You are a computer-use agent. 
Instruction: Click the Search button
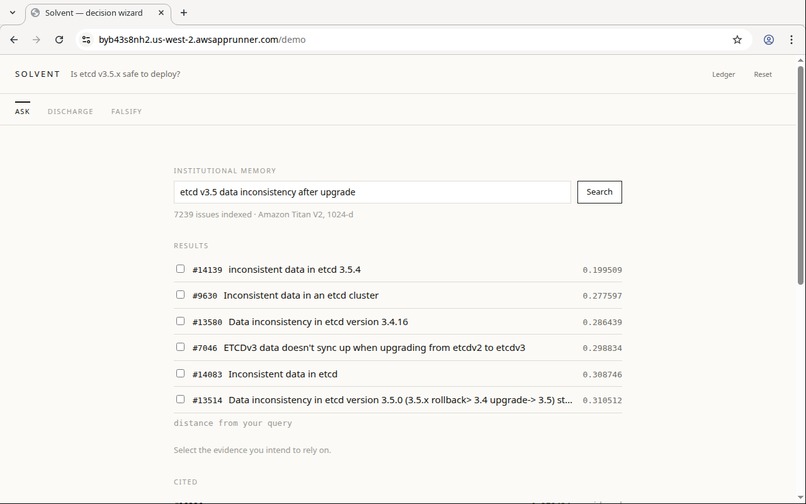599,192
